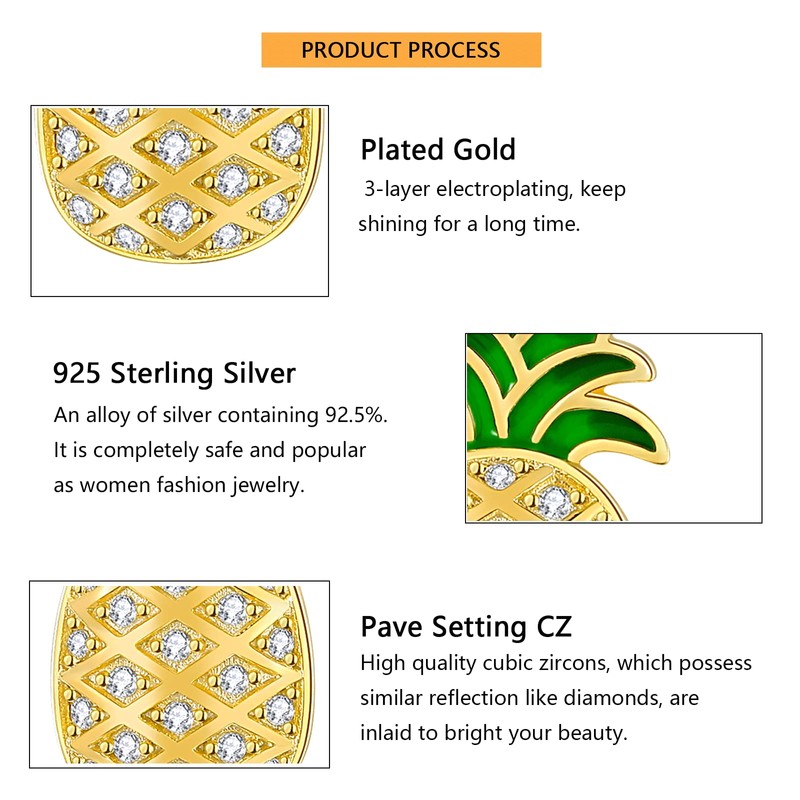Click "High quality cubic zircons, which possess" line
Image resolution: width=800 pixels, height=800 pixels.
point(555,663)
